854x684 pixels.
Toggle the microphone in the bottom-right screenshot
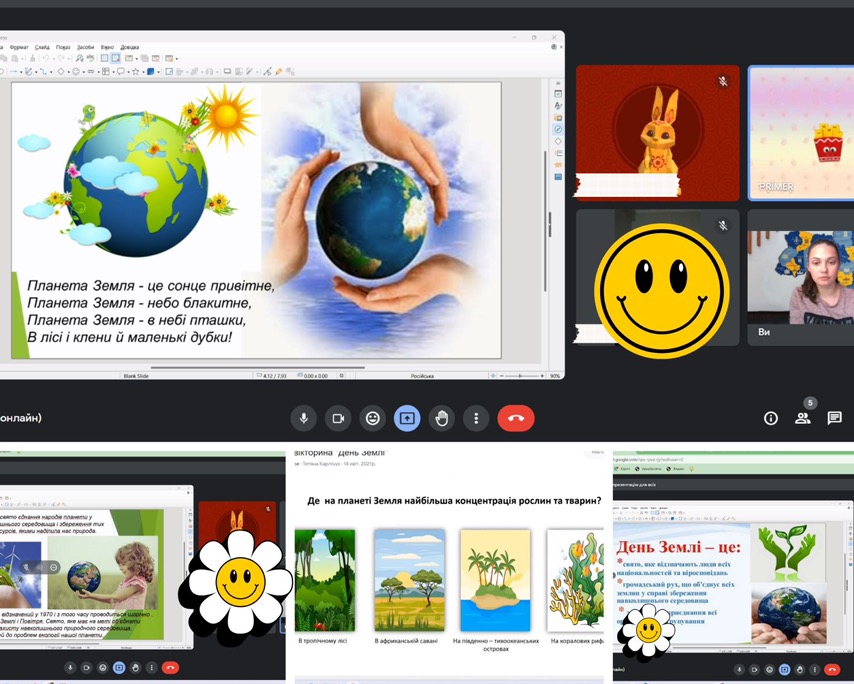(739, 669)
